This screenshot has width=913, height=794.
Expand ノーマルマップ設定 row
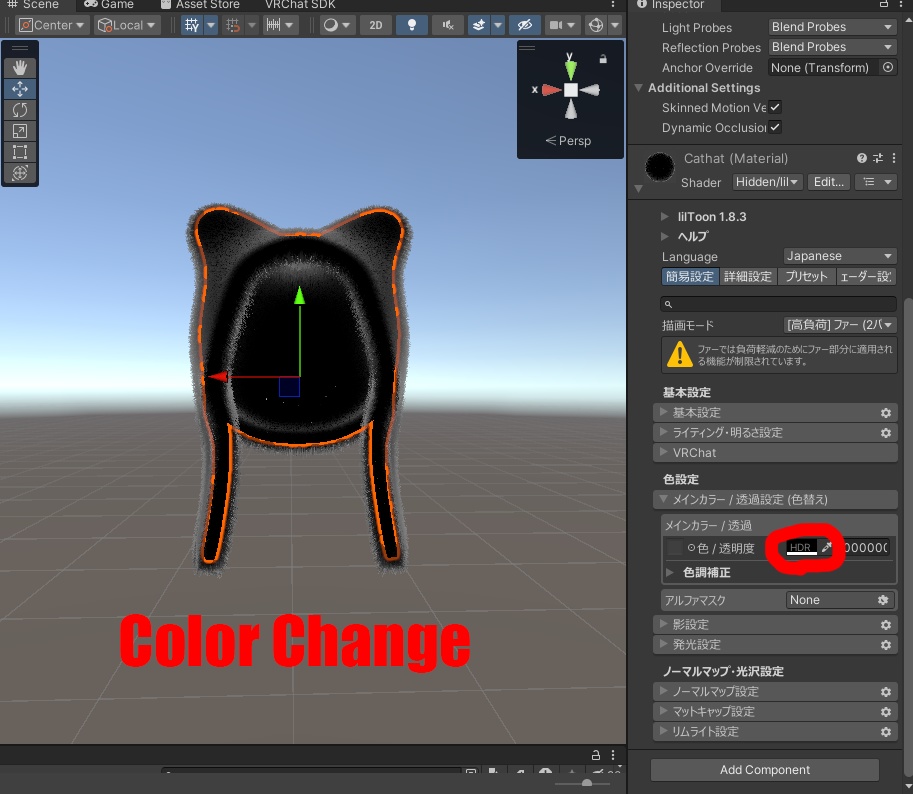pyautogui.click(x=774, y=692)
